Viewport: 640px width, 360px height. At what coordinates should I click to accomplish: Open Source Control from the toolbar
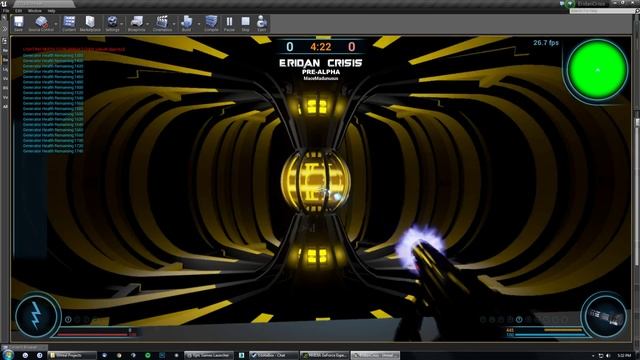click(41, 23)
